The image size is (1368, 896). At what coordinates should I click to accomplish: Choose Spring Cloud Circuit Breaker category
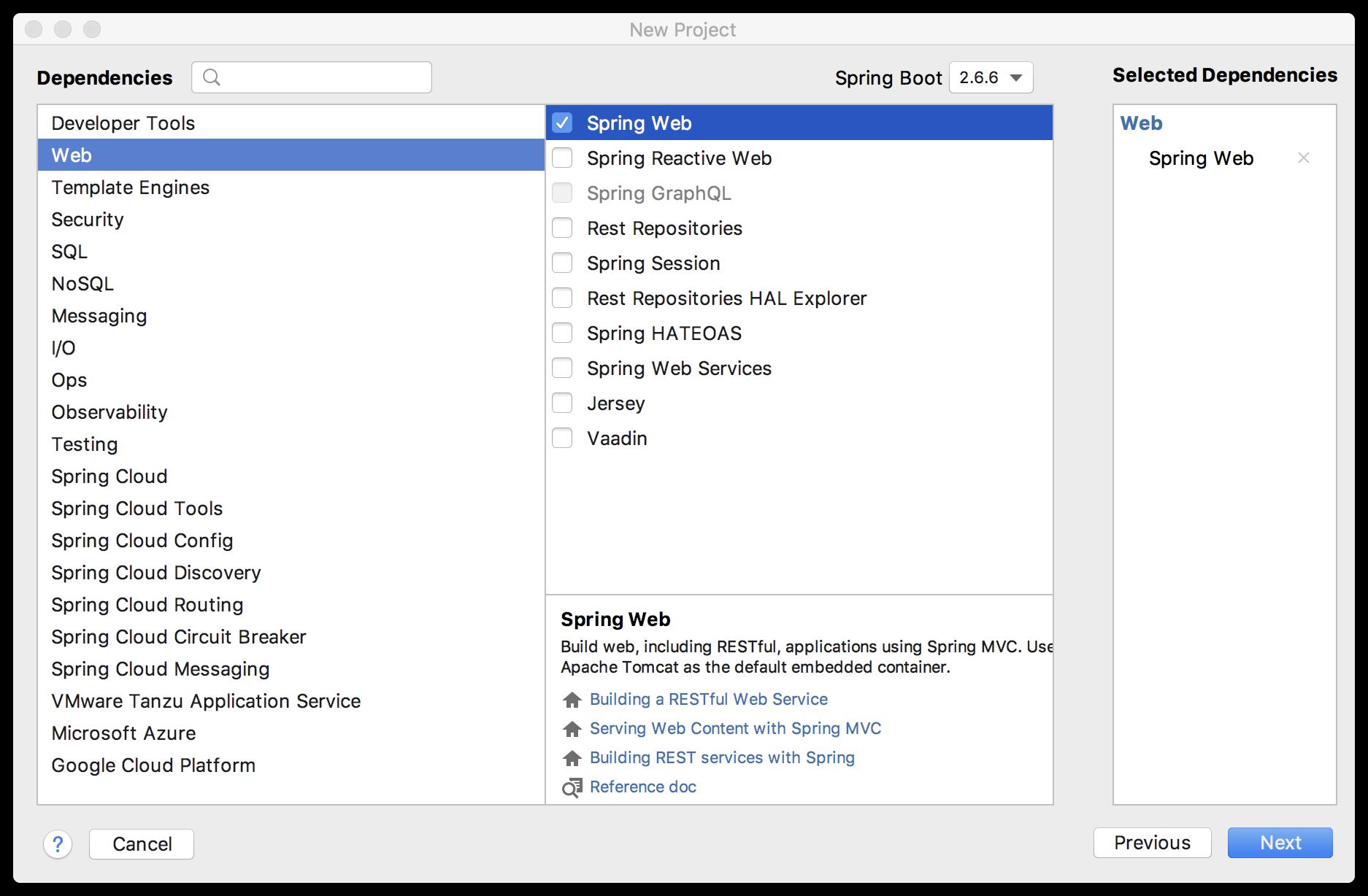[x=291, y=637]
